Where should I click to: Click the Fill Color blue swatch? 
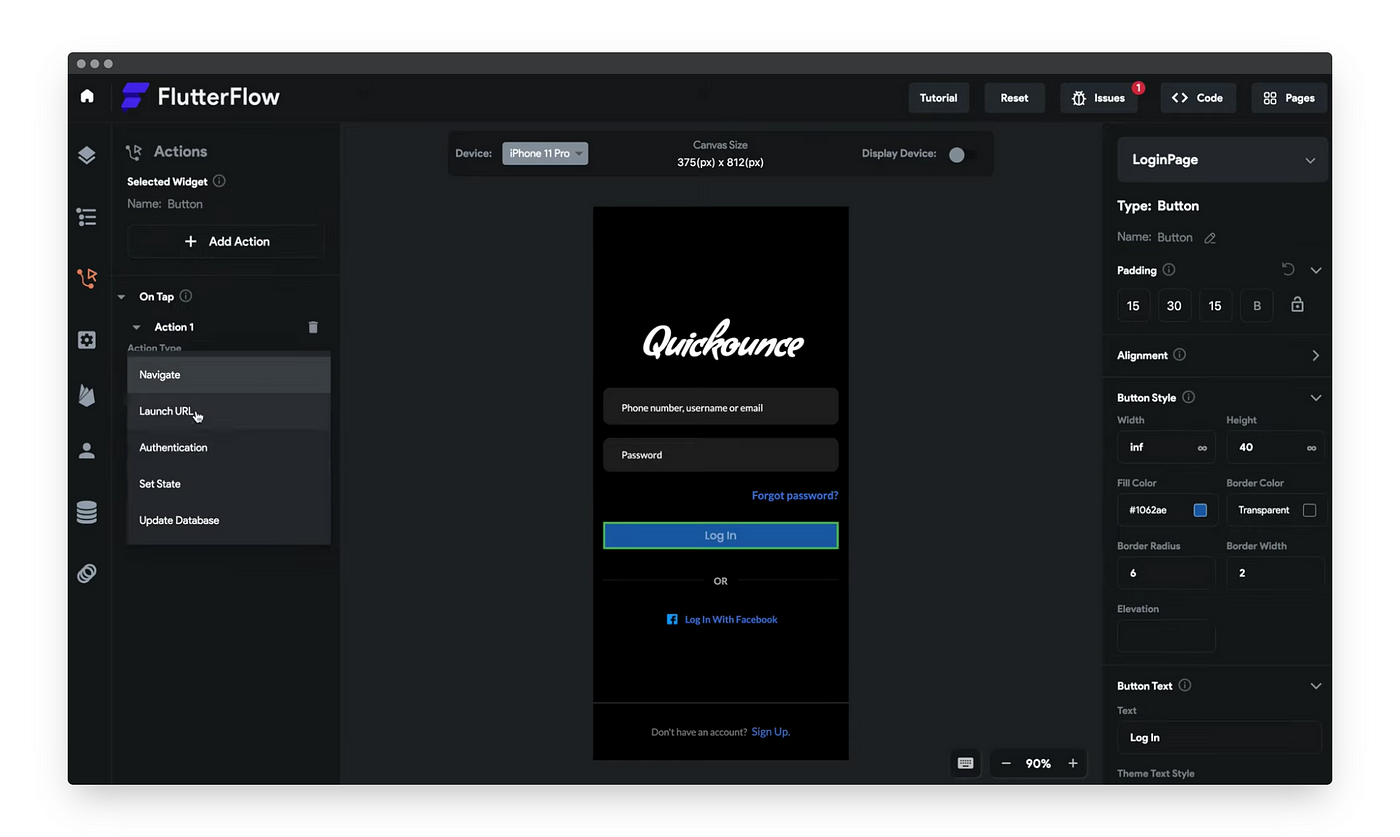(1200, 510)
